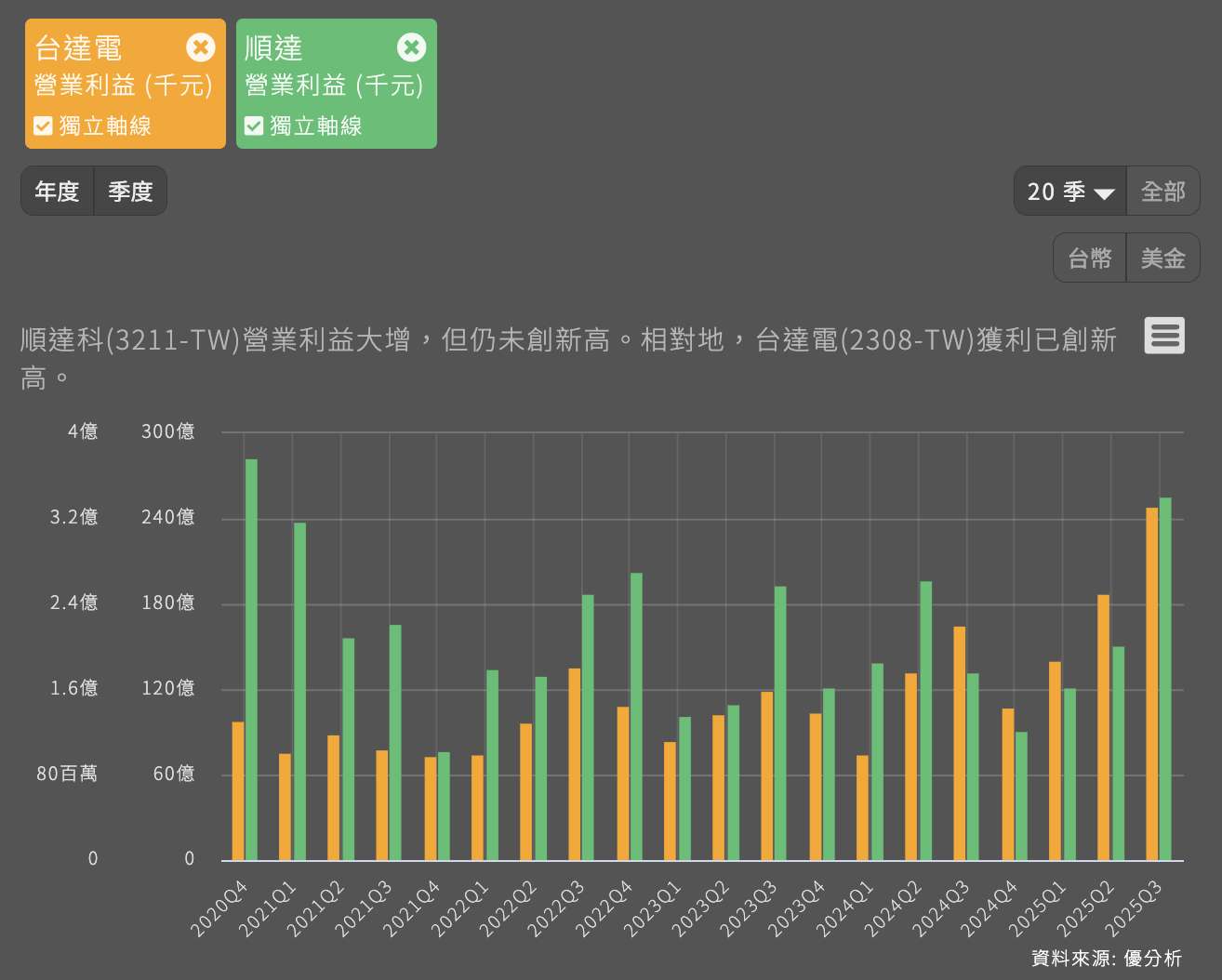Select 美金 currency option
The image size is (1222, 980).
[1162, 258]
